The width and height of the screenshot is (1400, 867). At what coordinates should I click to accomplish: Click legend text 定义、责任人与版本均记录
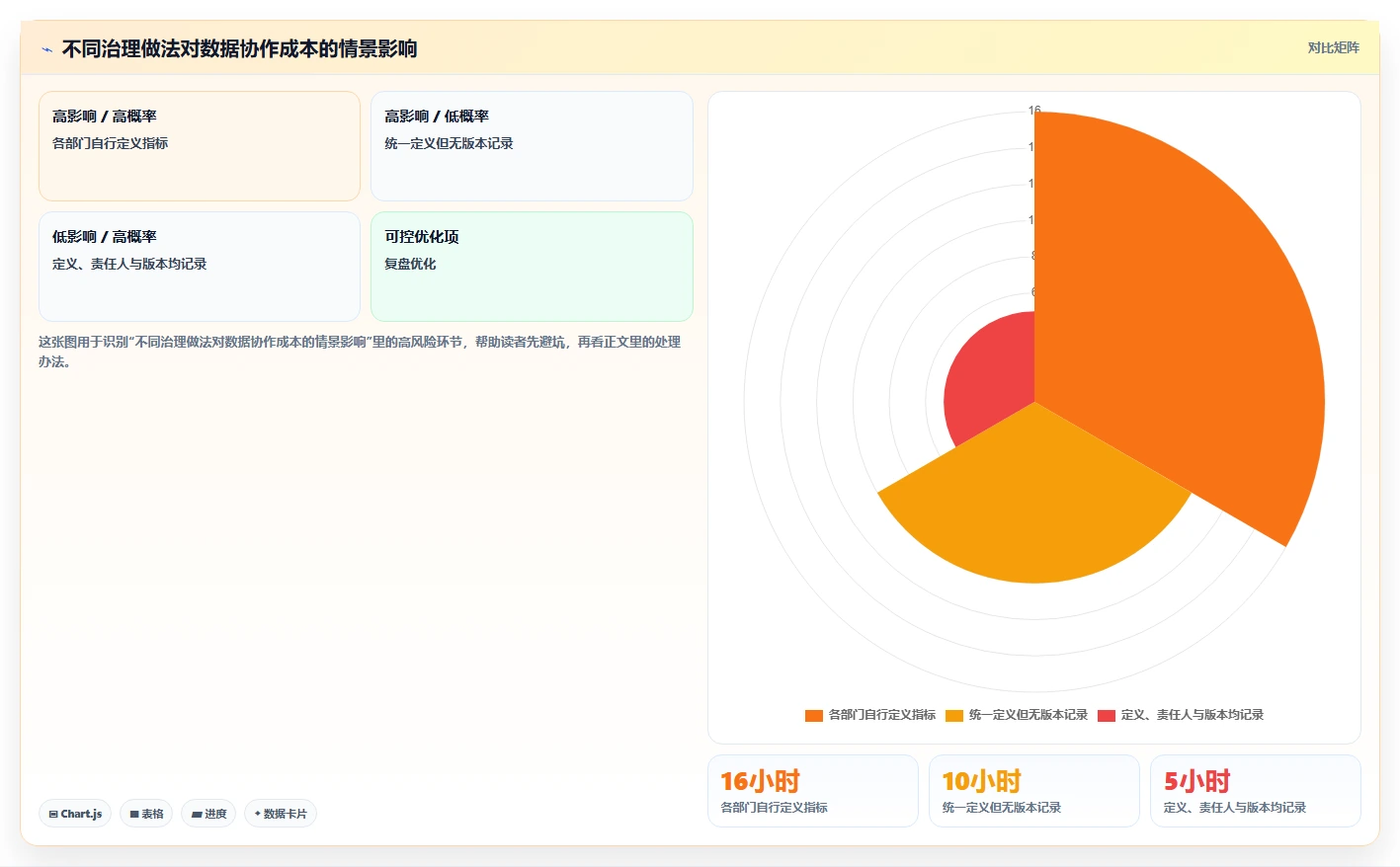[1192, 715]
